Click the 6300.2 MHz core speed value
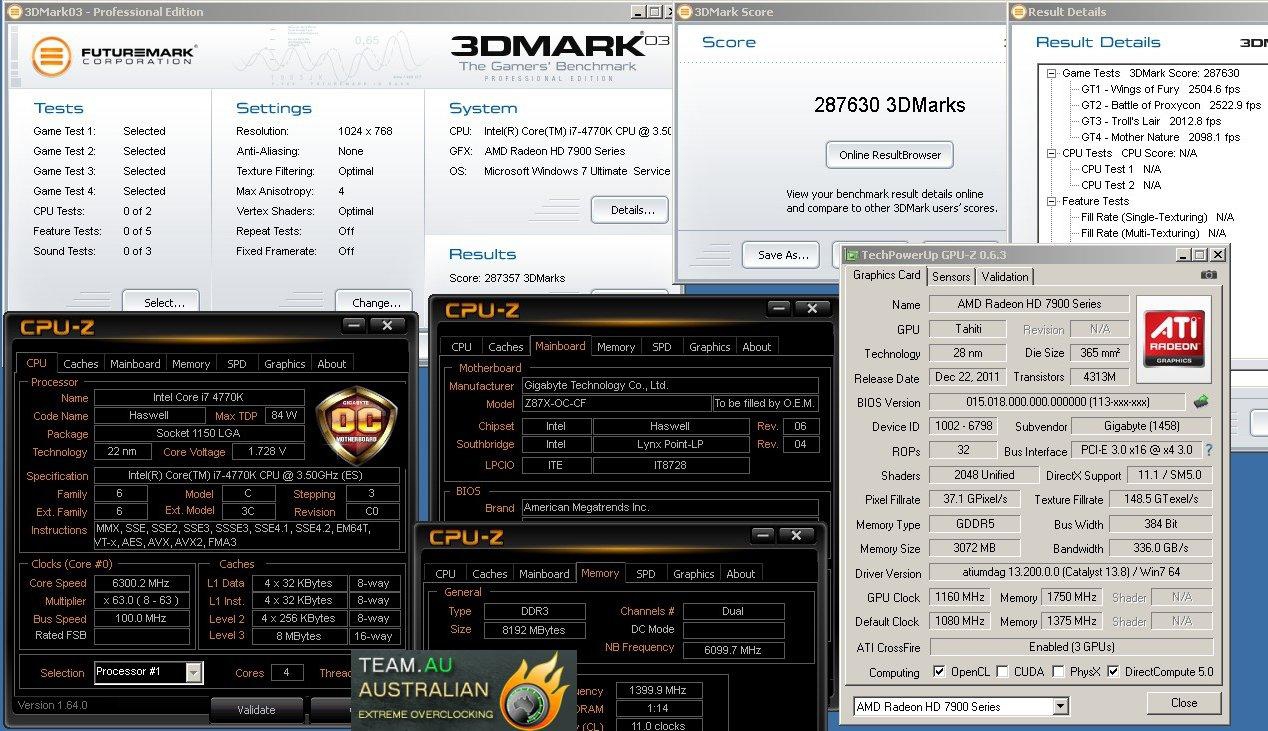This screenshot has height=731, width=1268. (x=143, y=583)
